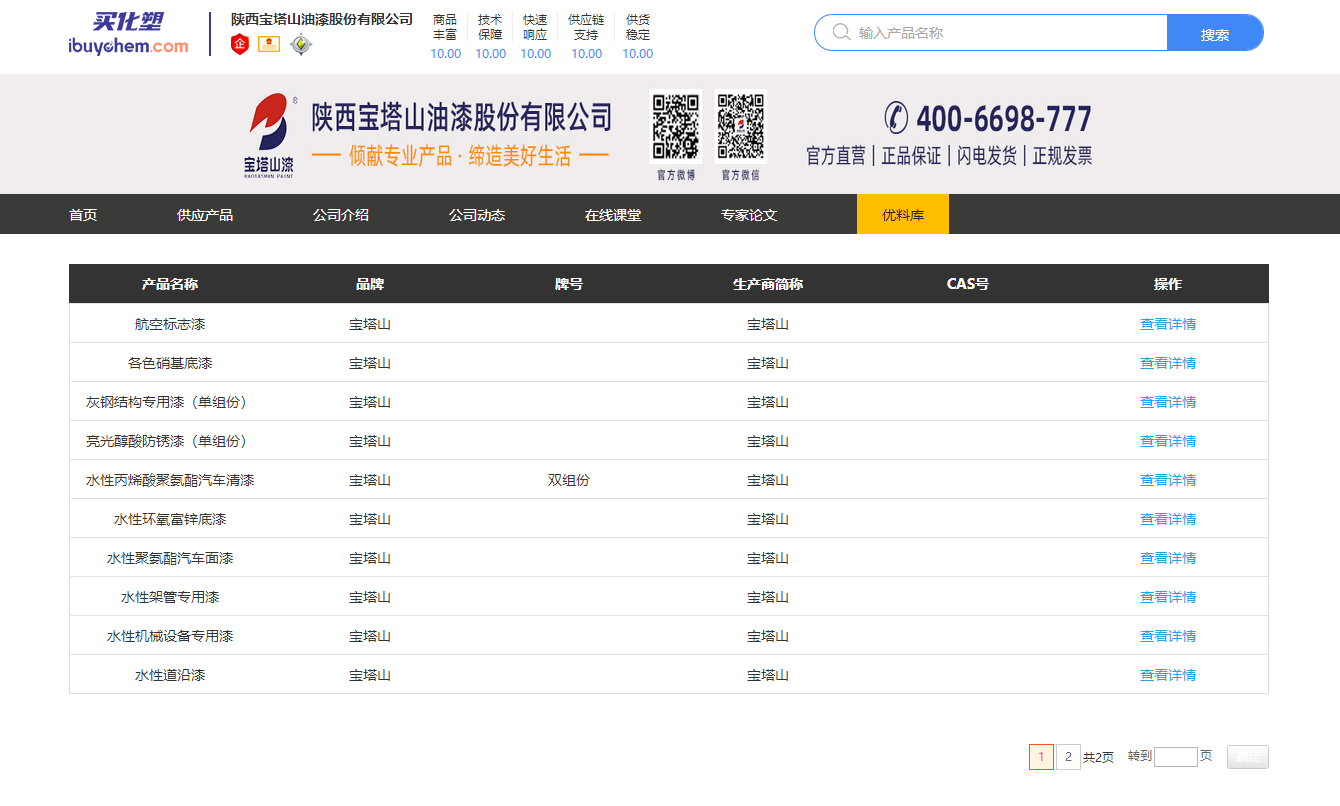Click the phone number 400-6698-777

1003,119
